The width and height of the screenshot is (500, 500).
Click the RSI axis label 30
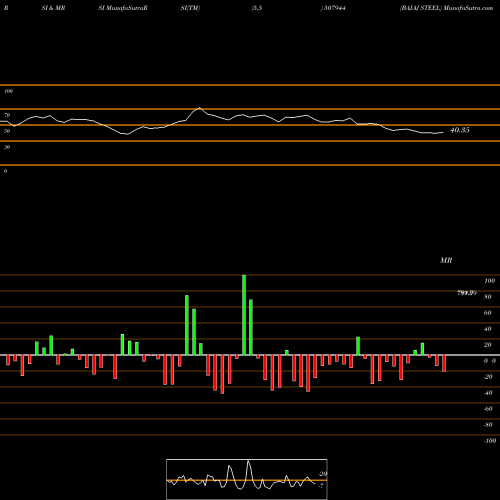click(x=7, y=147)
